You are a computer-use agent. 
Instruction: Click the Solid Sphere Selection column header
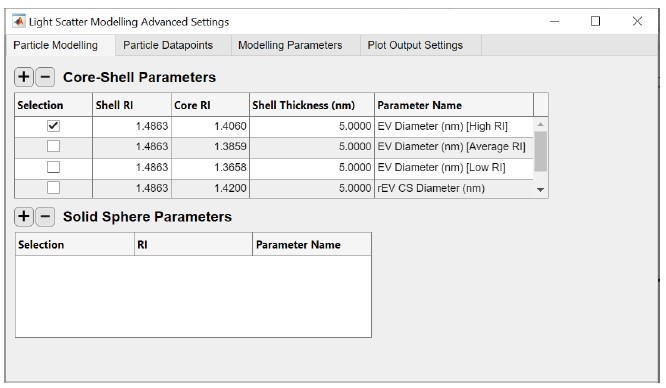[75, 244]
